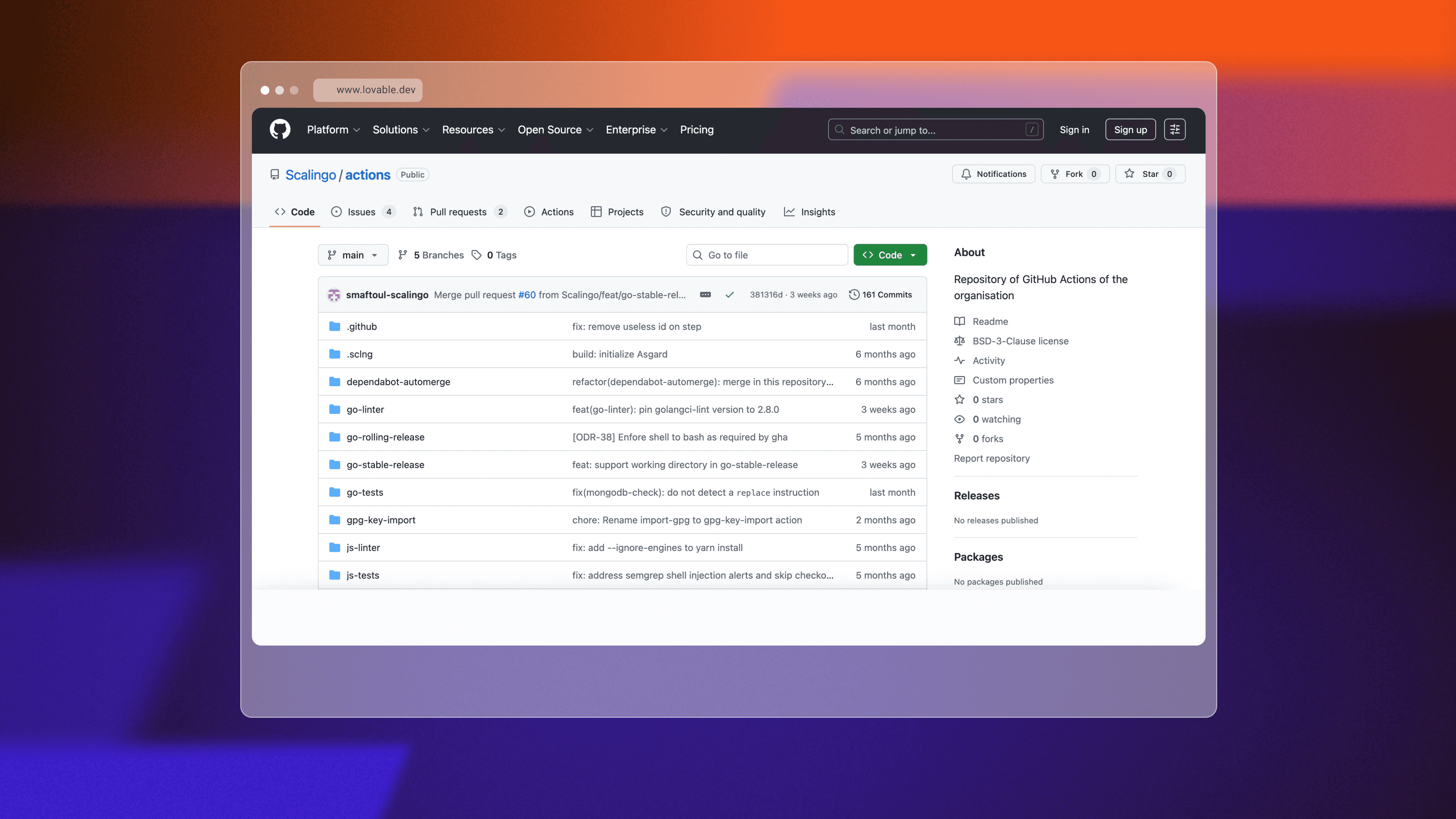Open the Projects tab

617,212
